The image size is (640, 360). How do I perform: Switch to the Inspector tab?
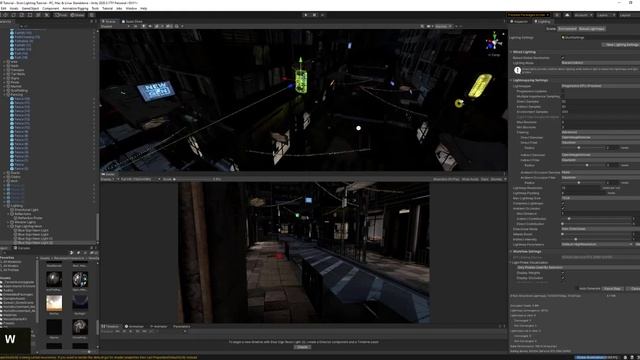tap(520, 22)
